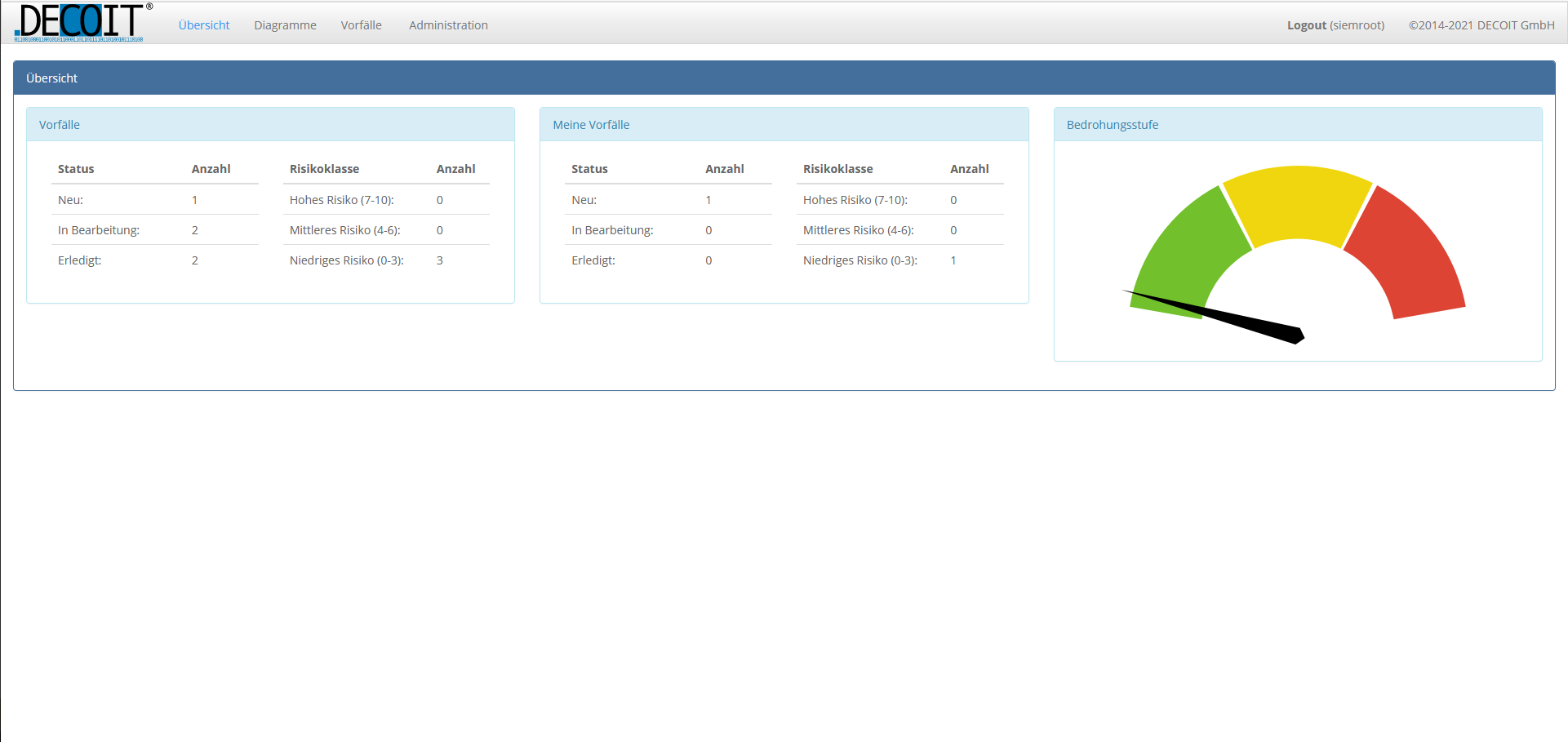Click the ©2014-2021 DECOIT GmbH text
1568x742 pixels.
[x=1481, y=25]
